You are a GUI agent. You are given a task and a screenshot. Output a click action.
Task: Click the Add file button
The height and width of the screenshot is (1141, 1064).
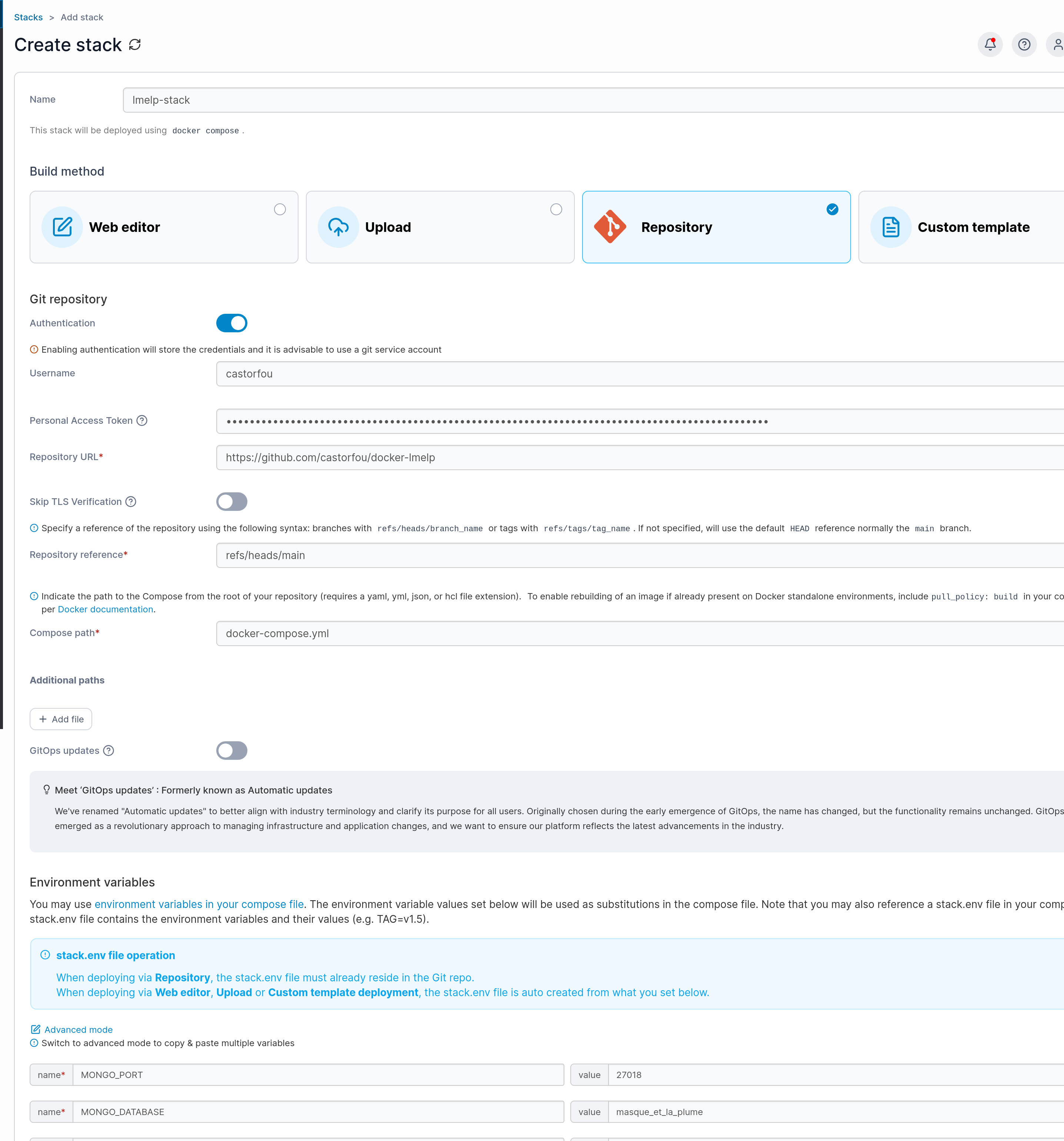click(61, 719)
